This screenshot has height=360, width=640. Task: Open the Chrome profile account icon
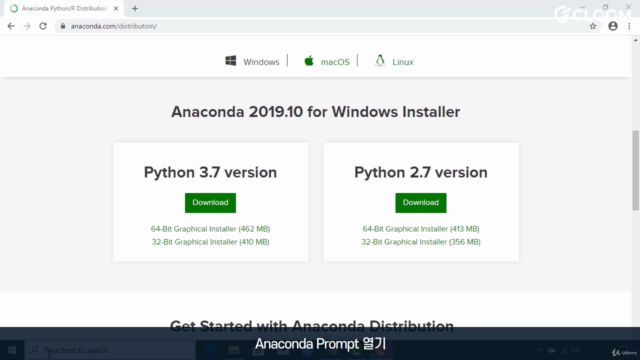click(x=613, y=26)
